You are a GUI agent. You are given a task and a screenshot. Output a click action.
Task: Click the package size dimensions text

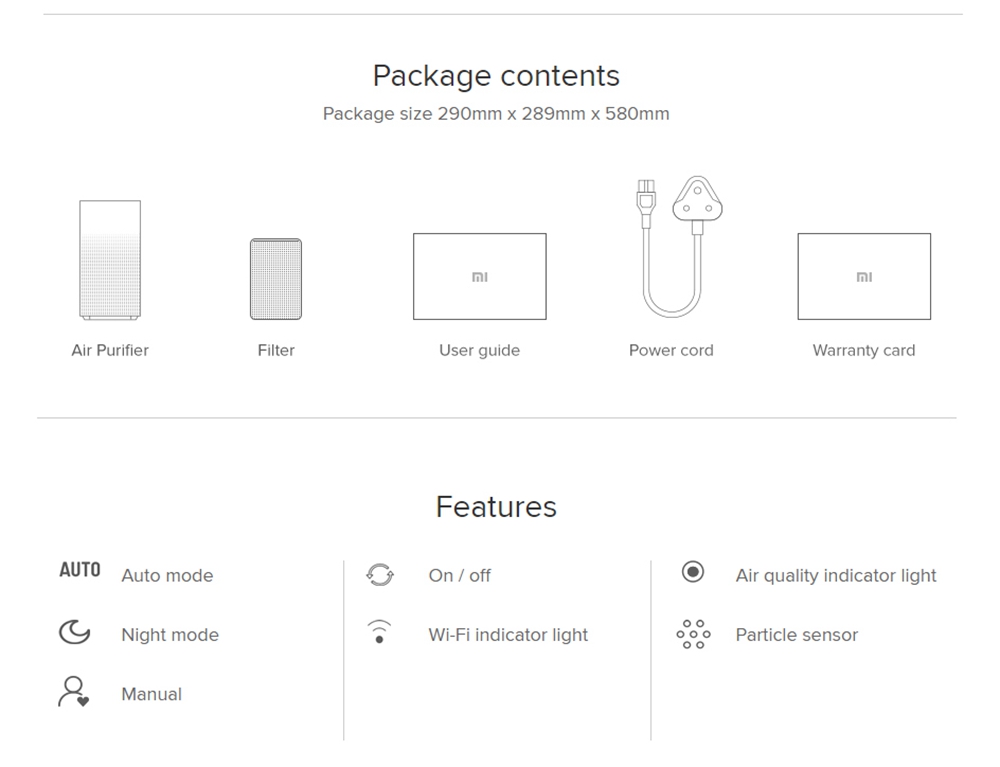click(496, 114)
